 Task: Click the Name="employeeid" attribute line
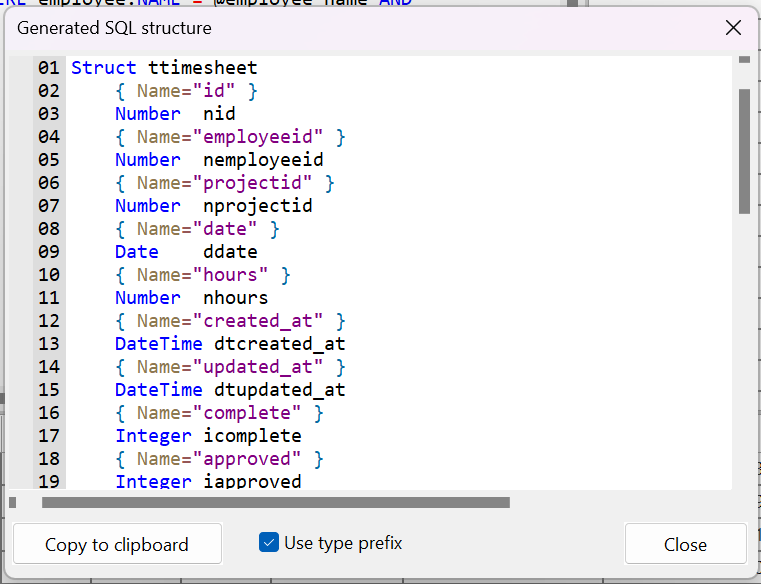[231, 137]
